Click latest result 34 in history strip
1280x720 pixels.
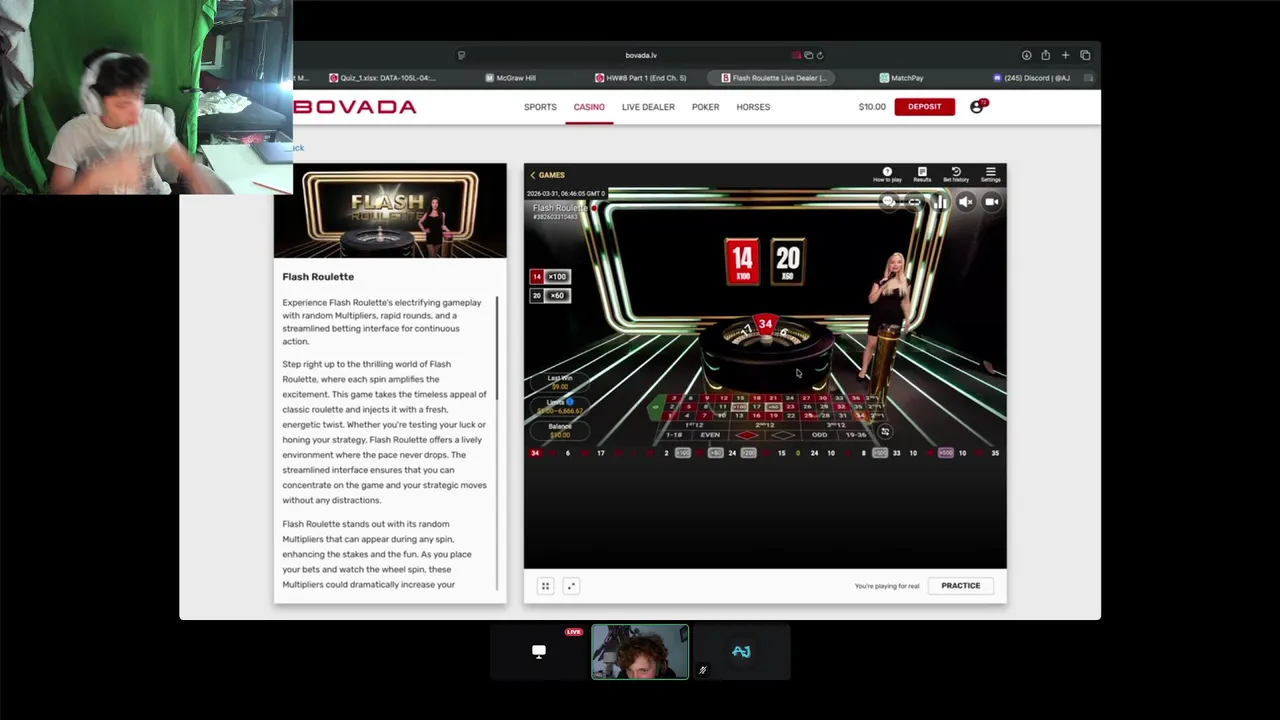535,453
